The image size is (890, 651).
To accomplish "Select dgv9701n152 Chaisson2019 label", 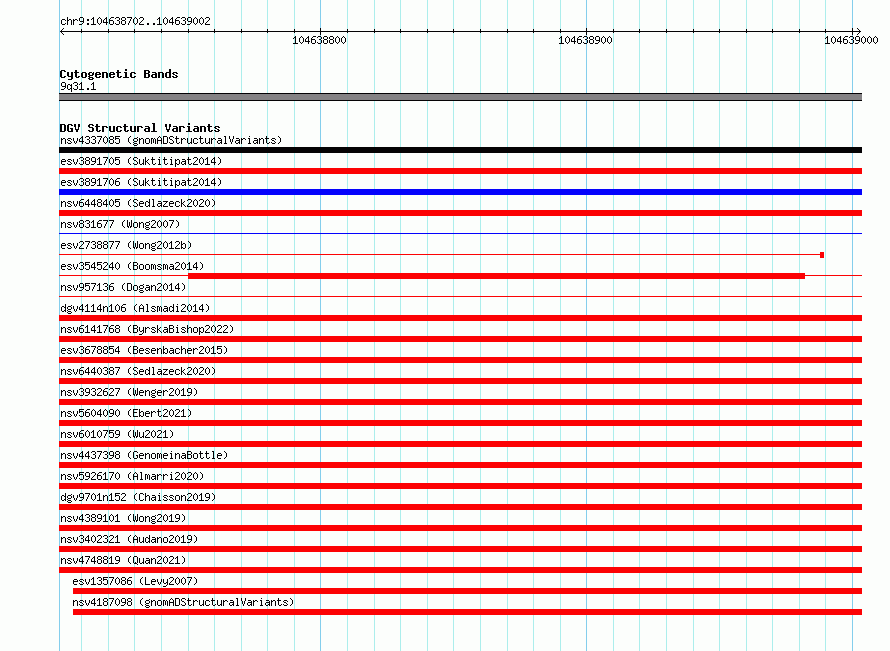I will pos(138,497).
